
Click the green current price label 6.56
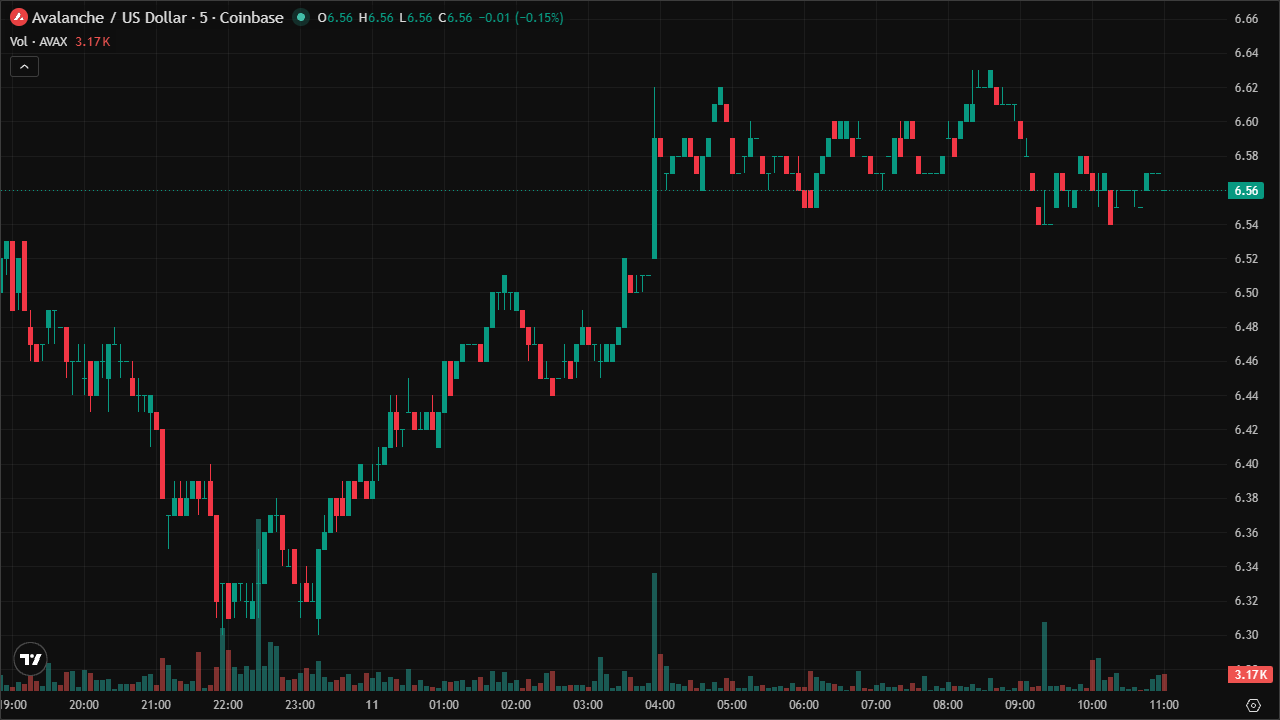(x=1246, y=190)
